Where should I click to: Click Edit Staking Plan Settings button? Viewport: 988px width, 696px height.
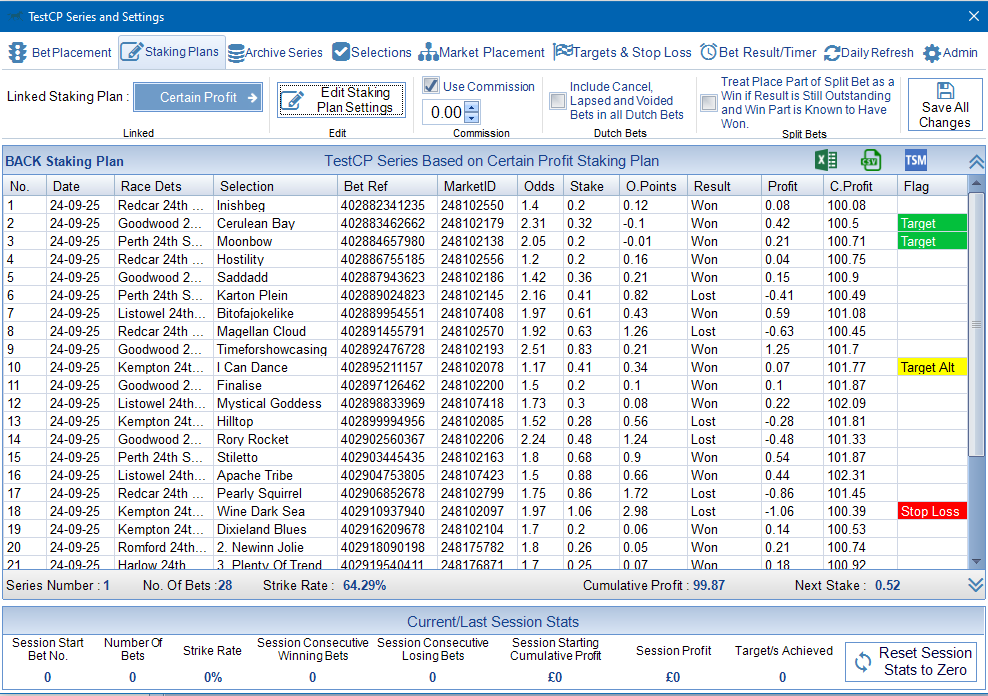point(342,100)
